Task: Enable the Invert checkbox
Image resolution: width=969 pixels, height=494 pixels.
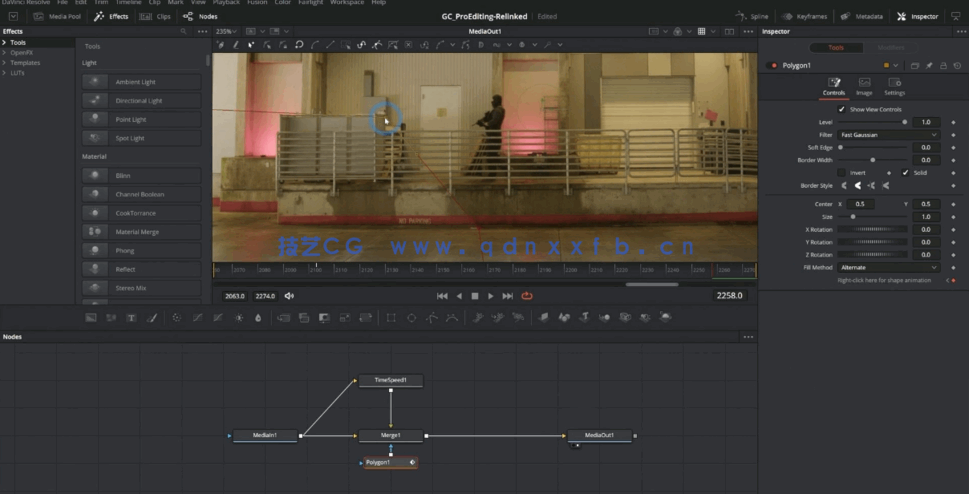Action: (841, 172)
